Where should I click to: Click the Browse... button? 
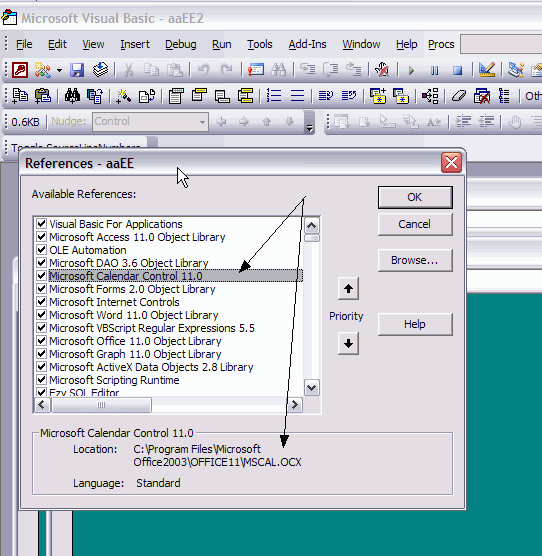click(x=415, y=260)
